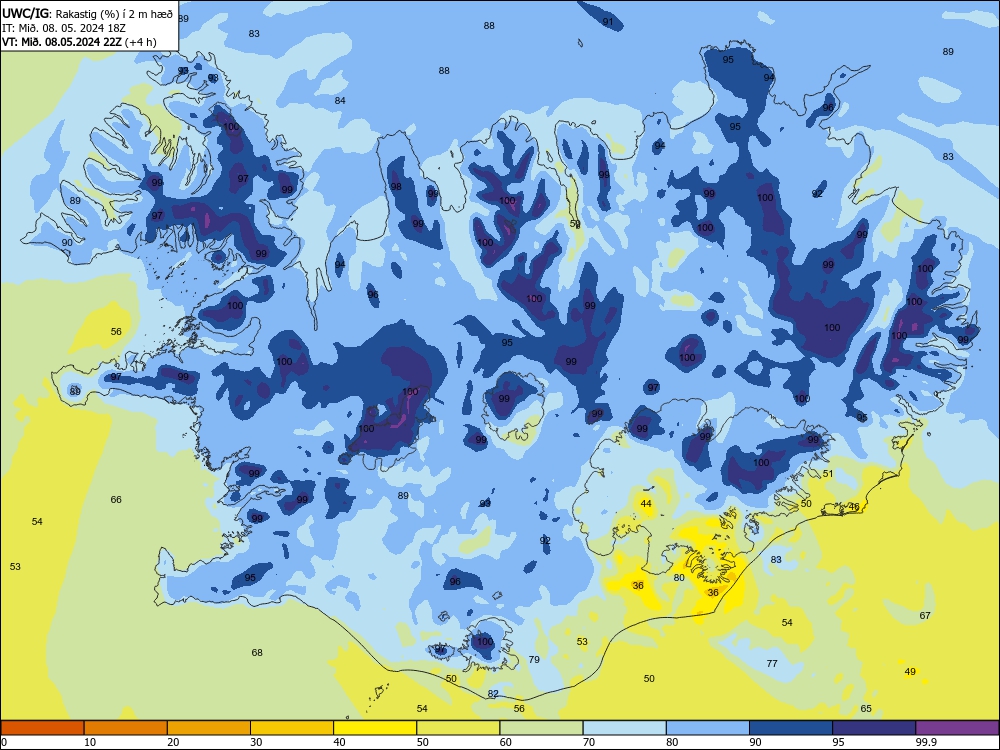Click the humidity value '51' on the map

click(x=828, y=474)
